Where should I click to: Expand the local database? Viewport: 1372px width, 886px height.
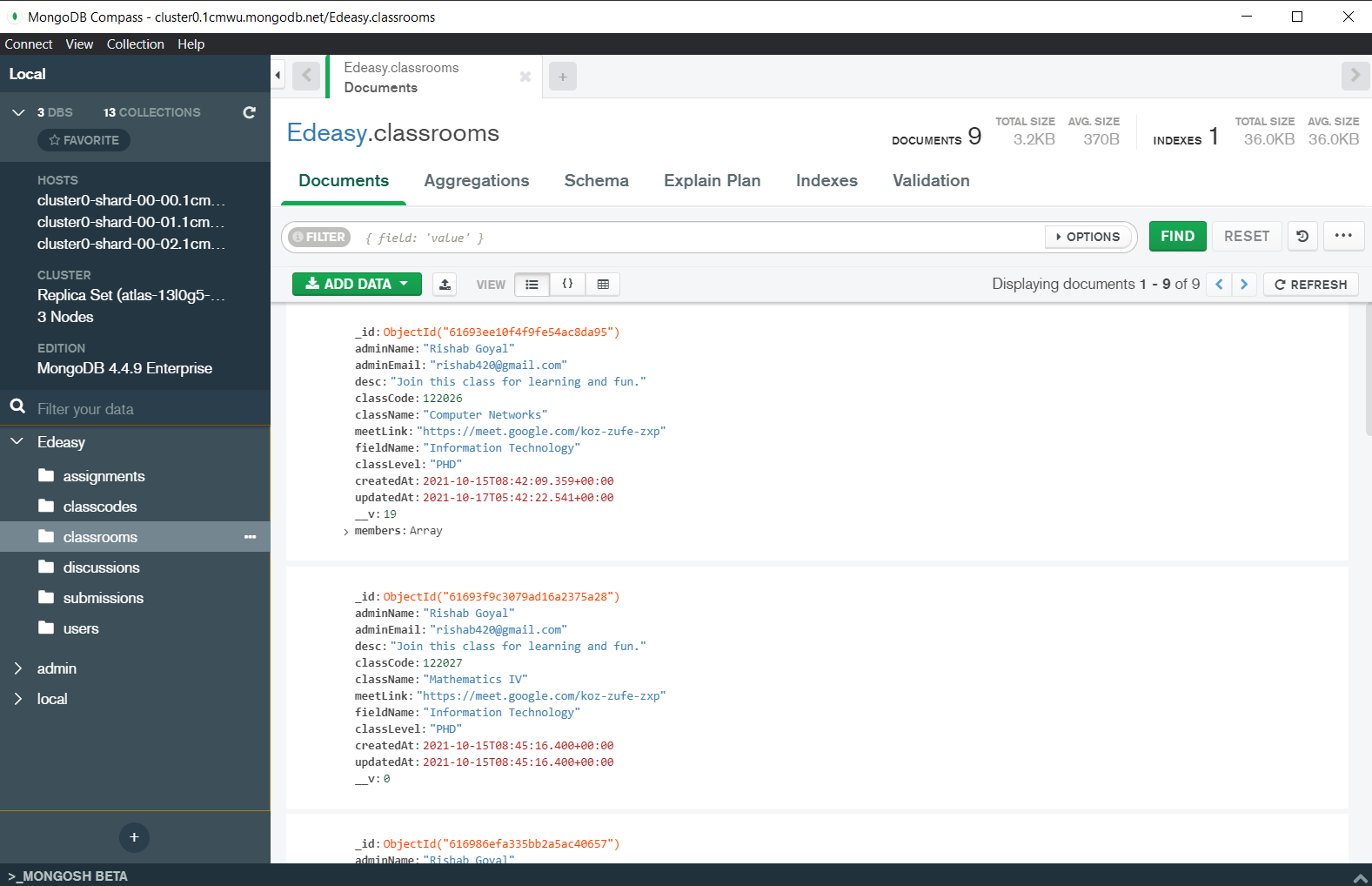coord(17,699)
